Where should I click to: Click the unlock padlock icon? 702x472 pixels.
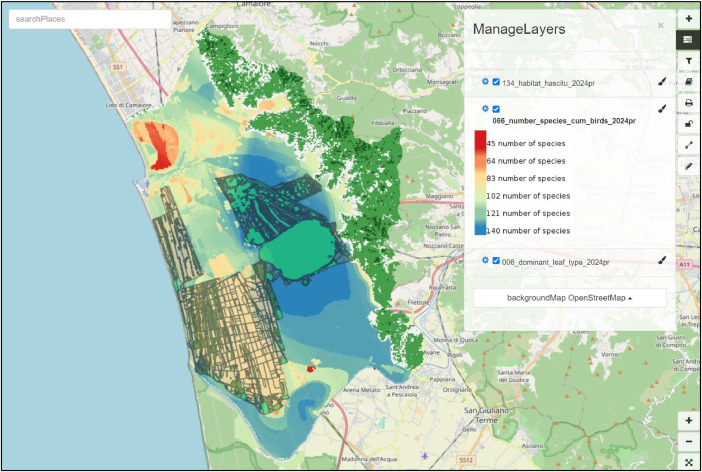point(689,124)
